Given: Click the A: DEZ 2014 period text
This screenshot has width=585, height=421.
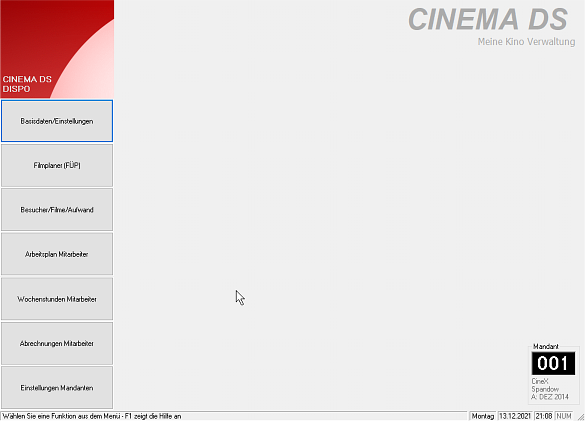Looking at the screenshot, I should [550, 397].
